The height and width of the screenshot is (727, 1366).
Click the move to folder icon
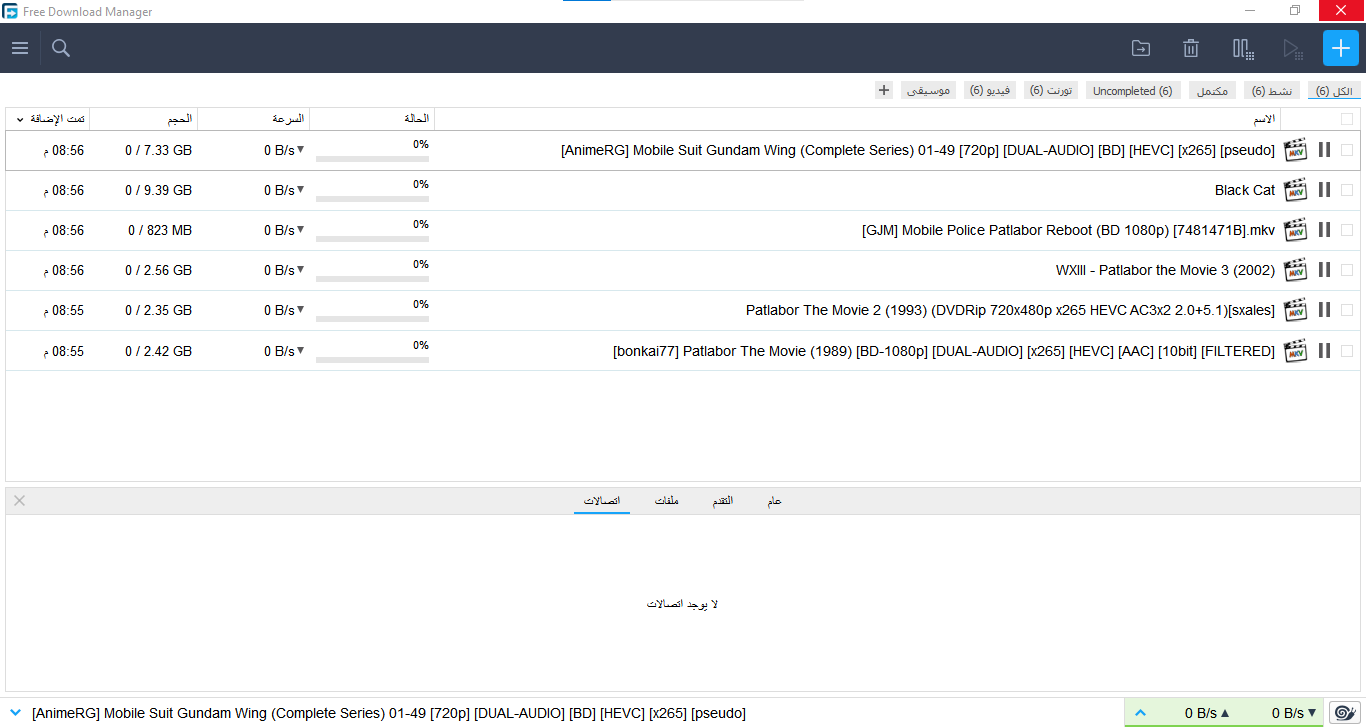pyautogui.click(x=1140, y=48)
